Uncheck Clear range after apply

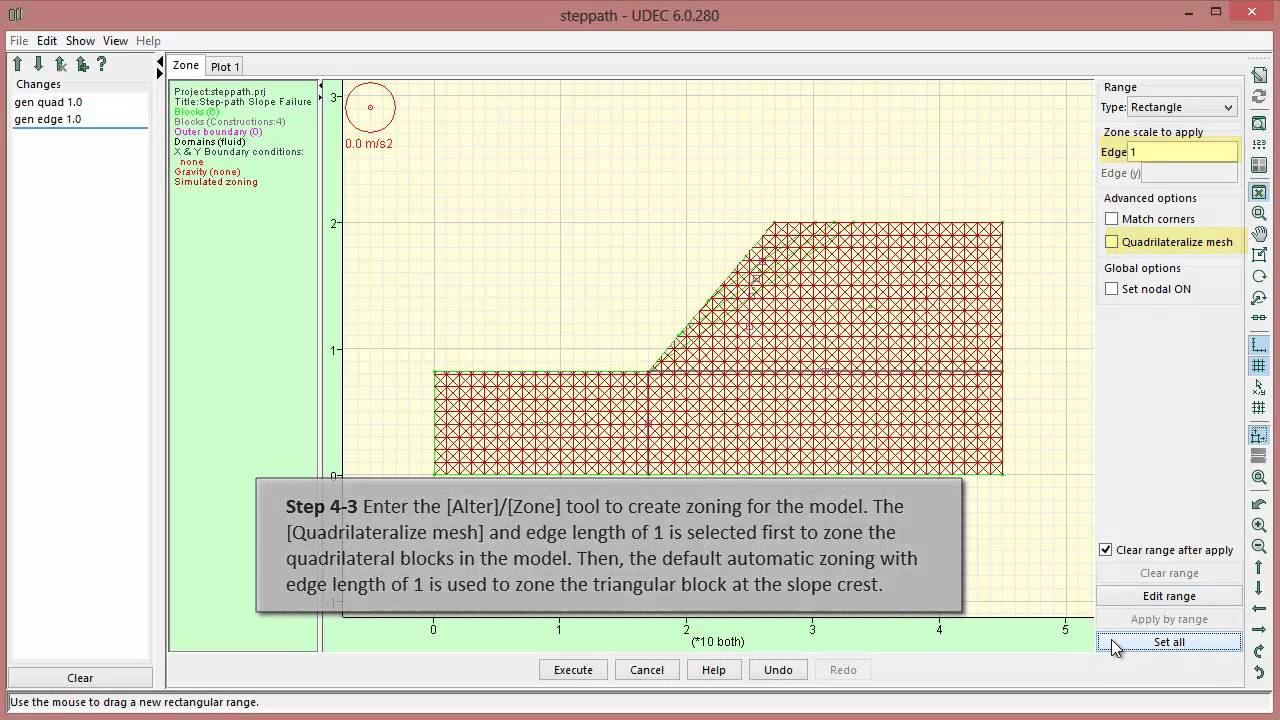point(1105,550)
